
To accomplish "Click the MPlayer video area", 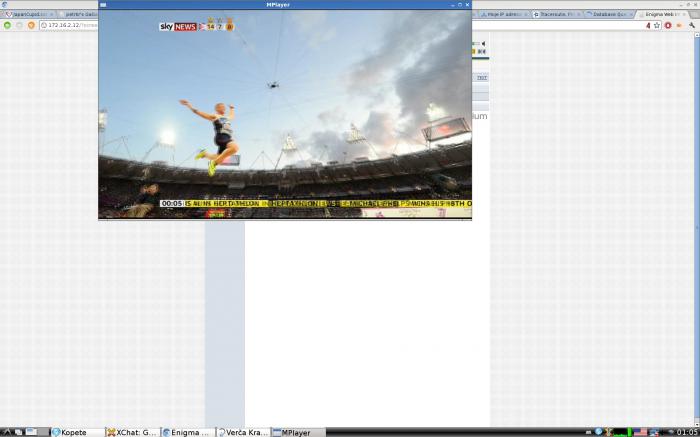I will pos(285,114).
